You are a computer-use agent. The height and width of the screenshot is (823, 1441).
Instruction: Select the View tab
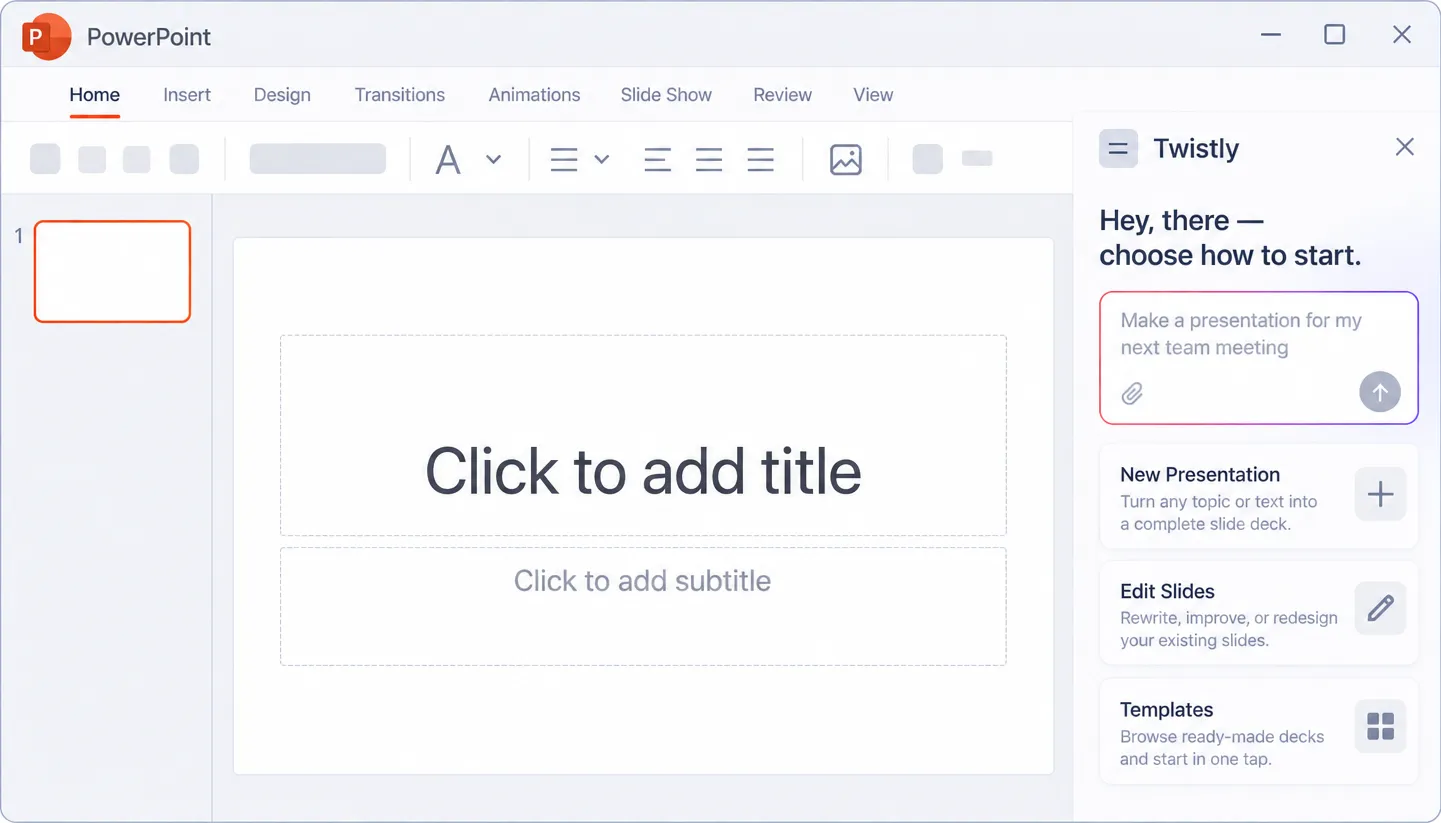coord(873,95)
